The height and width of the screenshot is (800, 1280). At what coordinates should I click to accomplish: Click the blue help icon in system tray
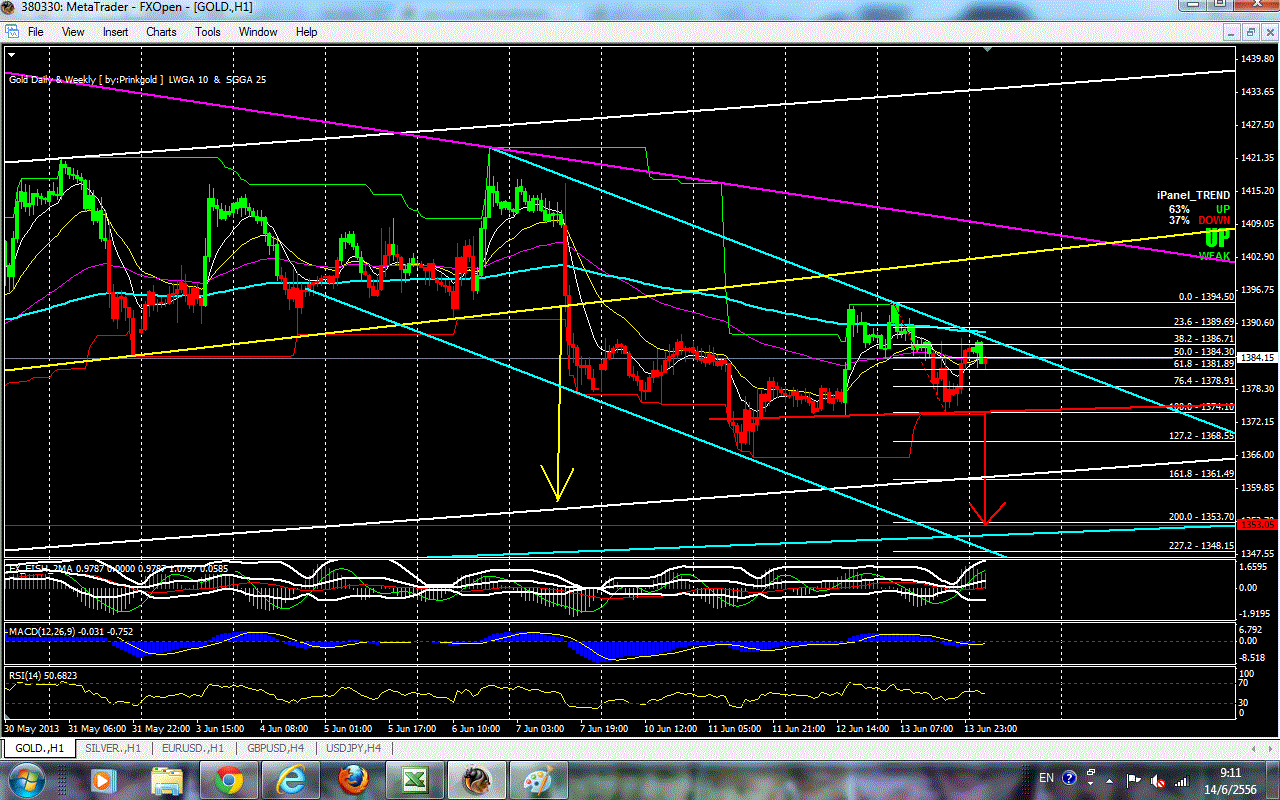tap(1069, 778)
